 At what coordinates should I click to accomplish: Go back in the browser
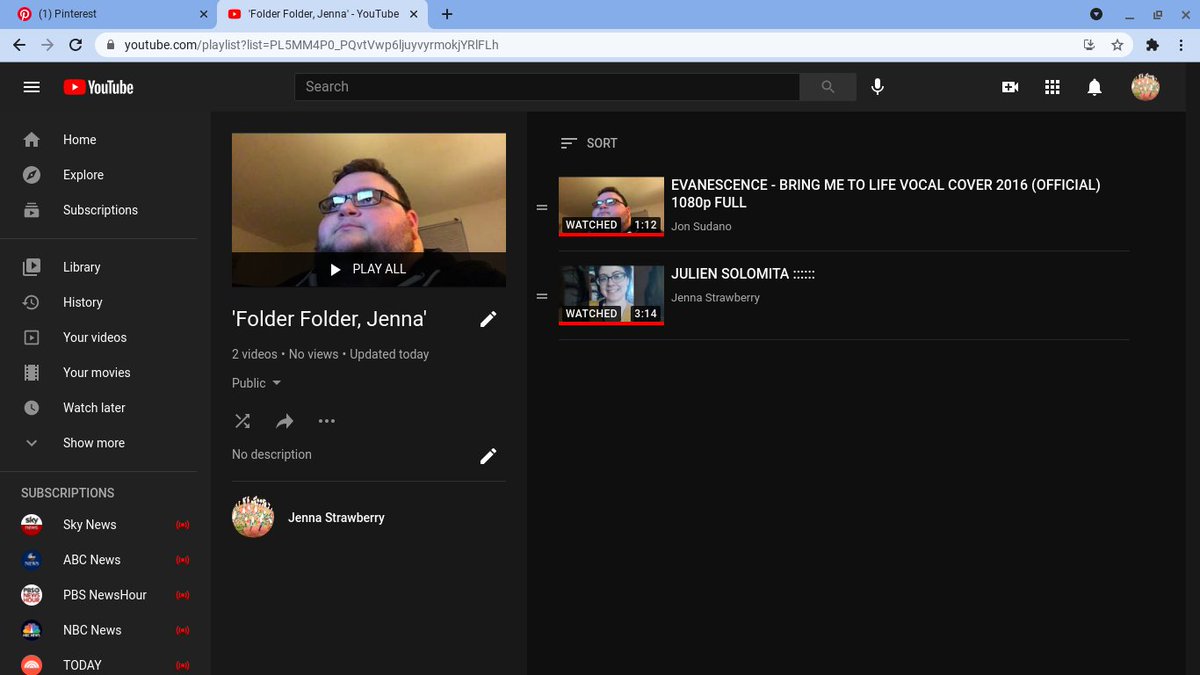click(x=19, y=45)
